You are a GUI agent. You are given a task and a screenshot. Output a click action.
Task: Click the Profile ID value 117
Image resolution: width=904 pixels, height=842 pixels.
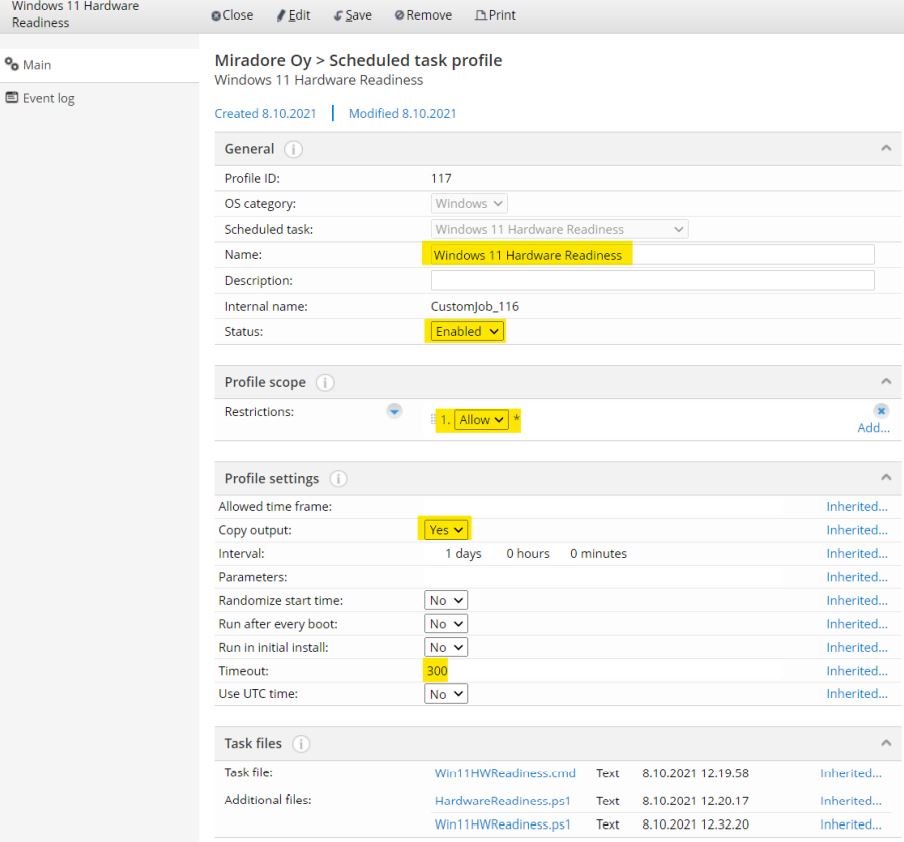(x=441, y=179)
